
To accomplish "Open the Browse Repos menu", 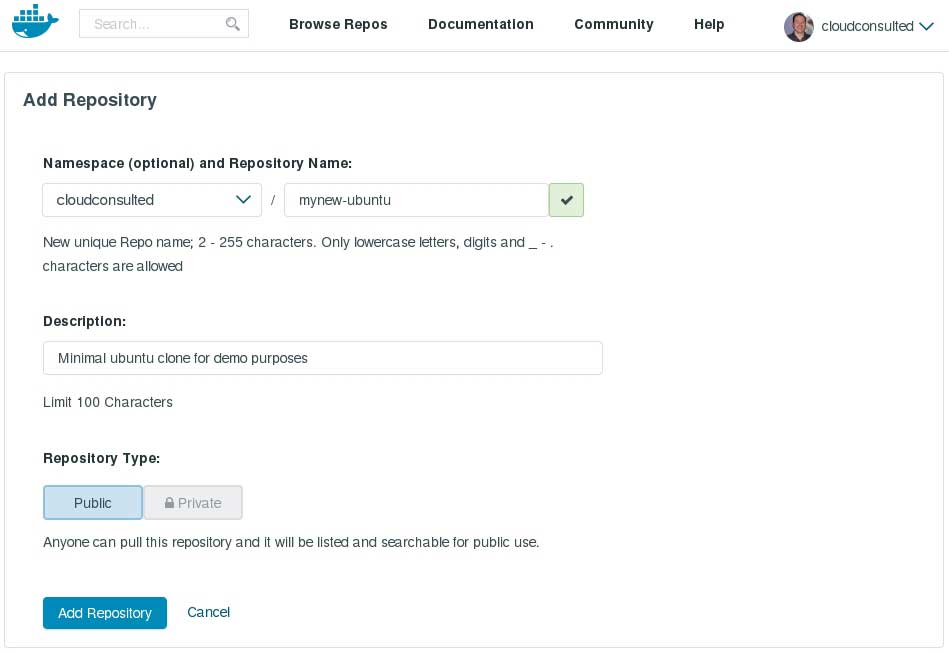I will click(338, 24).
